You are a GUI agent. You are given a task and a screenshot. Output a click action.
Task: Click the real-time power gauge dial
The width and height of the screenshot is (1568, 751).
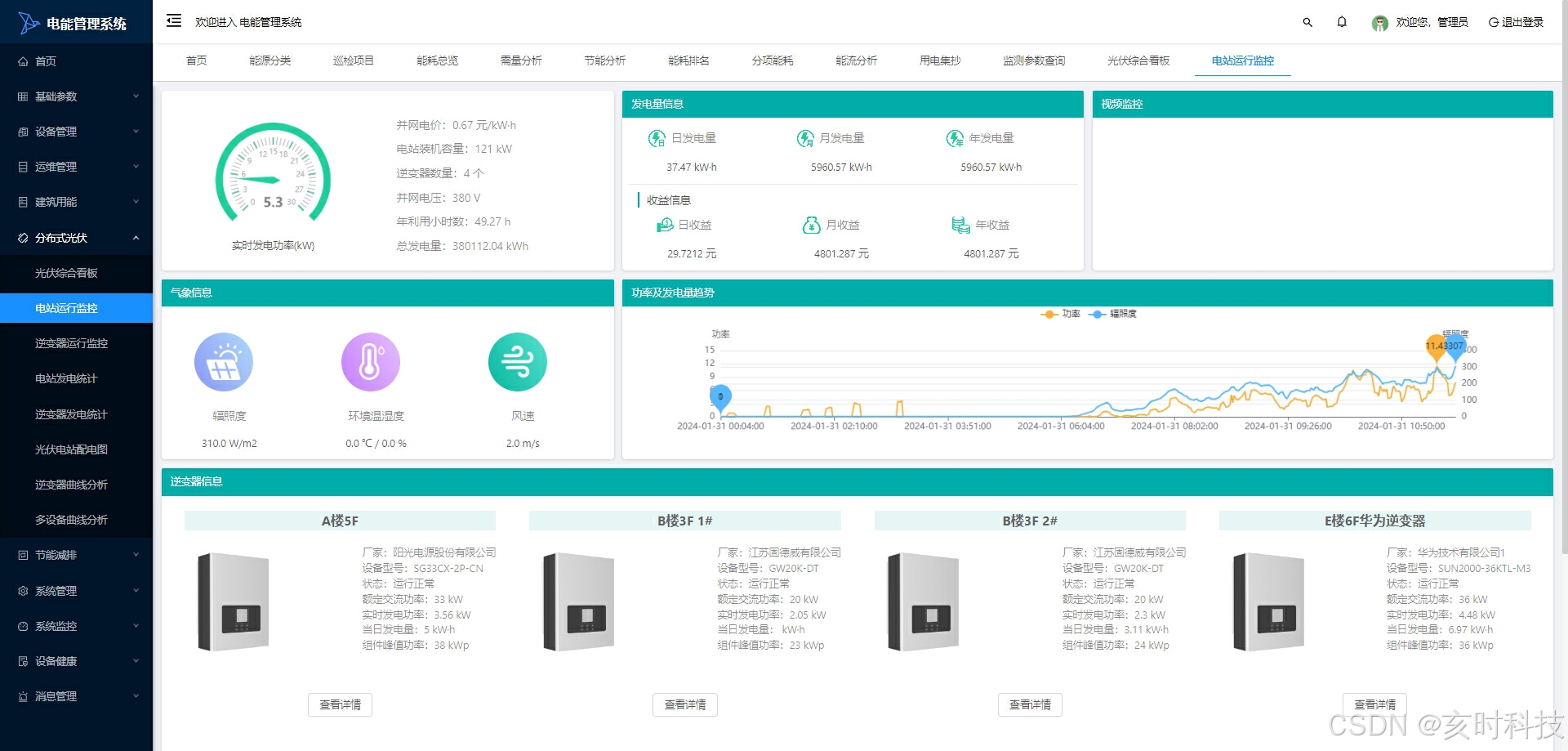click(273, 173)
